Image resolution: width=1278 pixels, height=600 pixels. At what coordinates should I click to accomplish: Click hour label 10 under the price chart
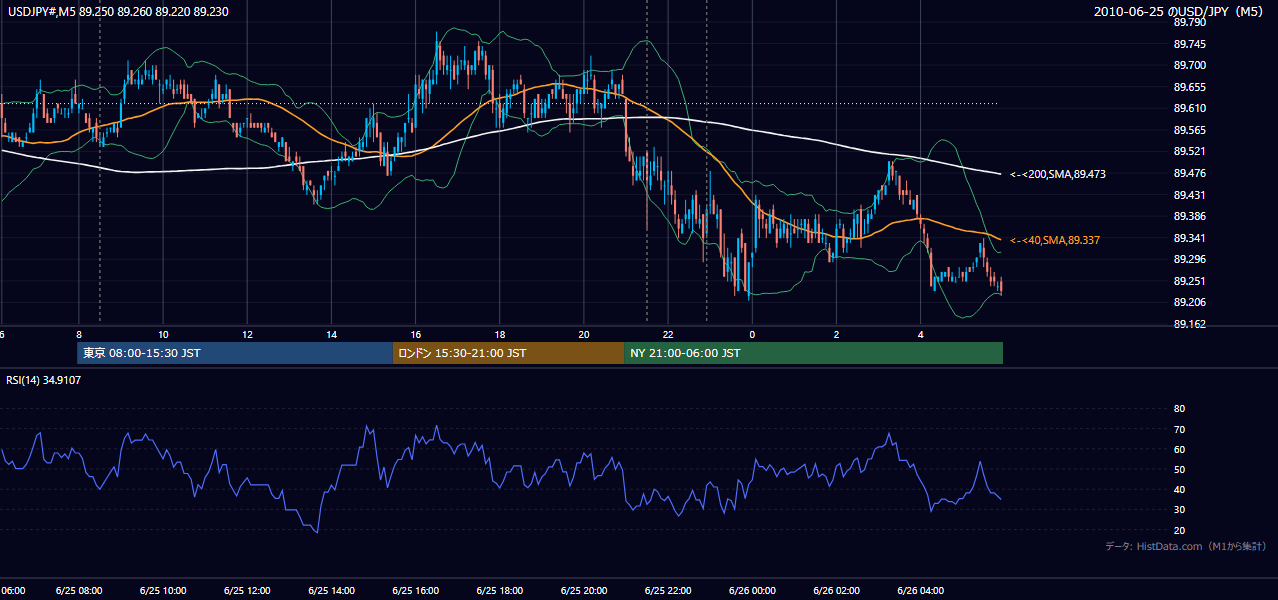[162, 334]
